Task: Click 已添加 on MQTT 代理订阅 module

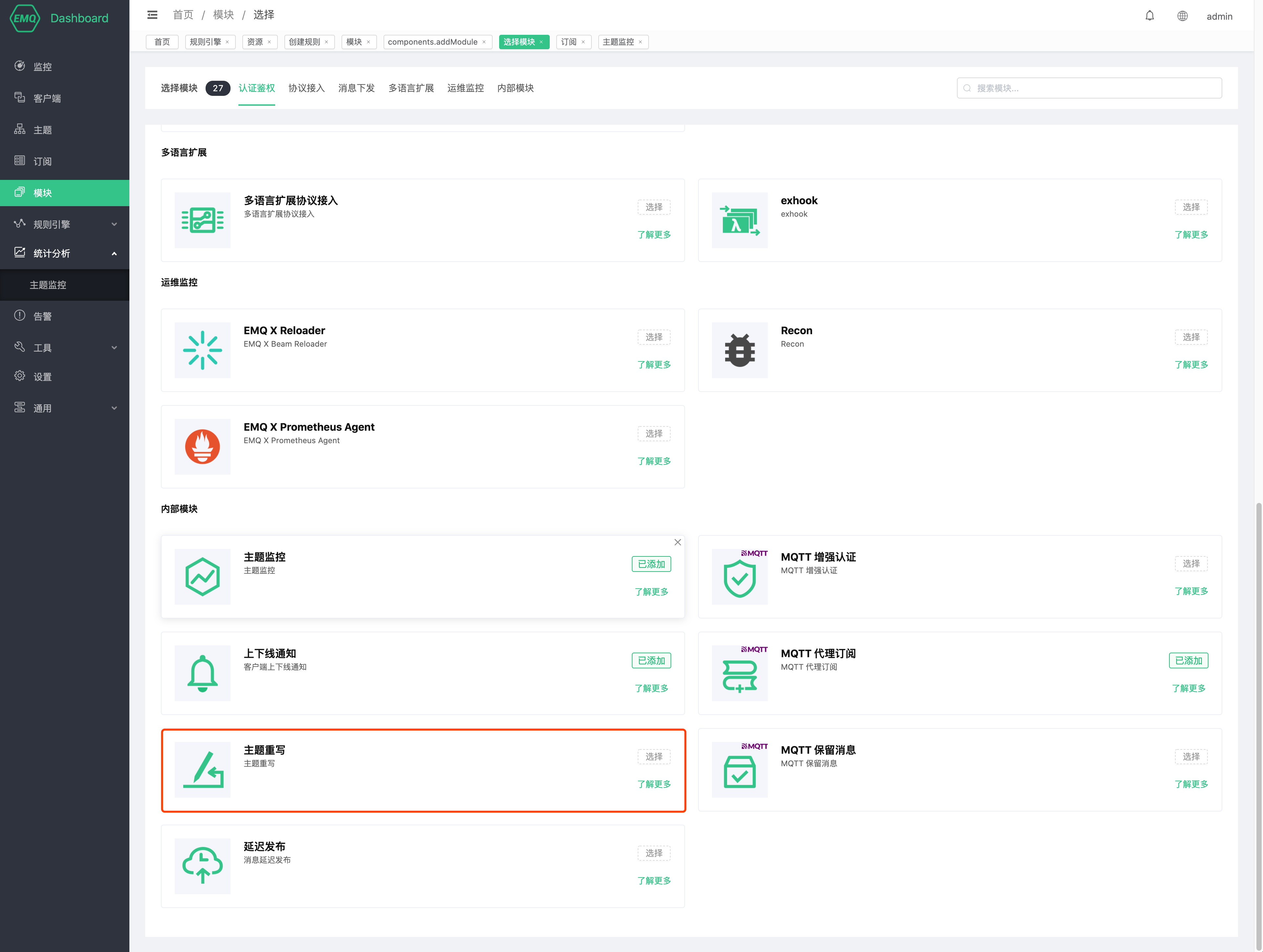Action: pos(1188,660)
